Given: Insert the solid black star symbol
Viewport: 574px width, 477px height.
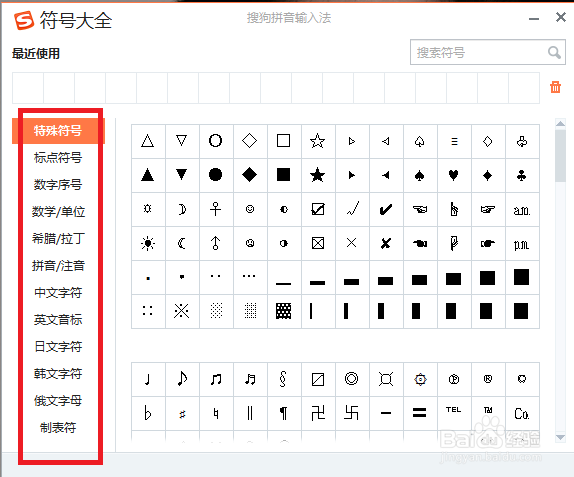Looking at the screenshot, I should click(317, 175).
